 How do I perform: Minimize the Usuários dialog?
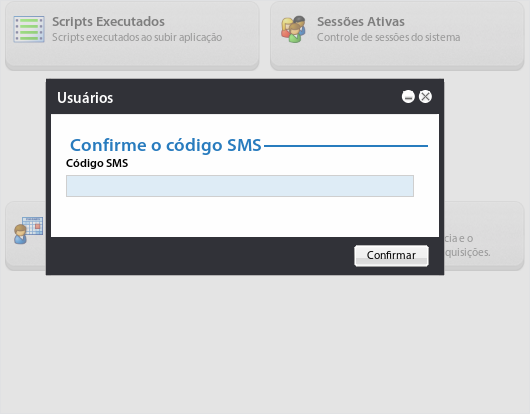408,97
